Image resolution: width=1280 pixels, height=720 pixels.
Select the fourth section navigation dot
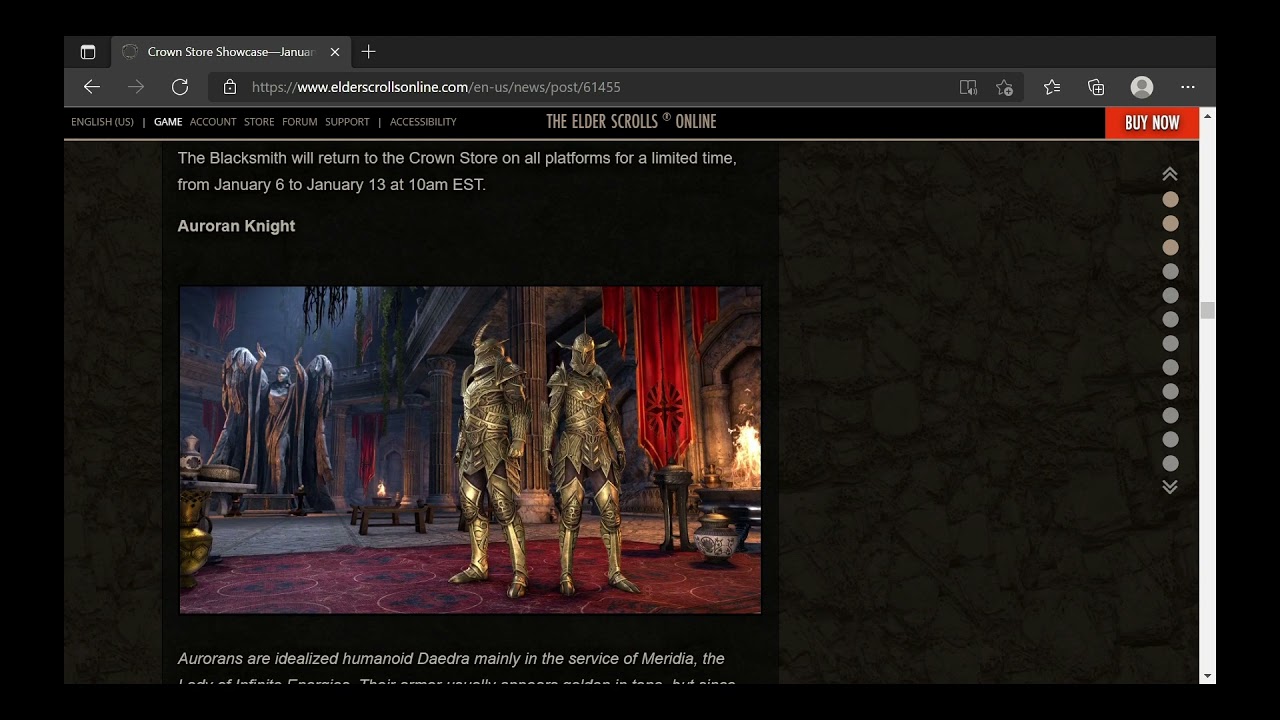click(1170, 271)
